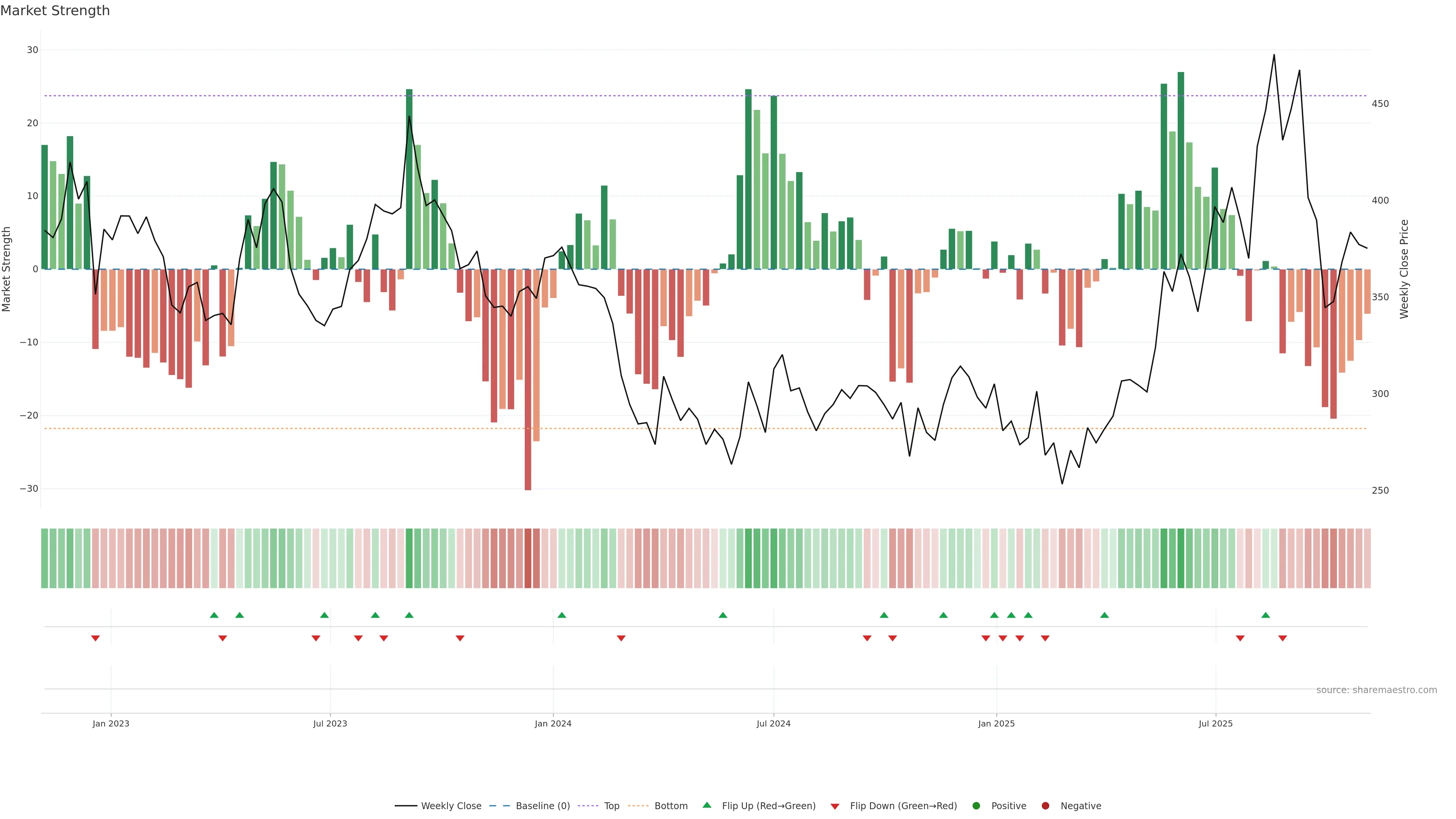Click red Flip Down triangle icon in legend
The height and width of the screenshot is (819, 1456).
click(x=835, y=806)
